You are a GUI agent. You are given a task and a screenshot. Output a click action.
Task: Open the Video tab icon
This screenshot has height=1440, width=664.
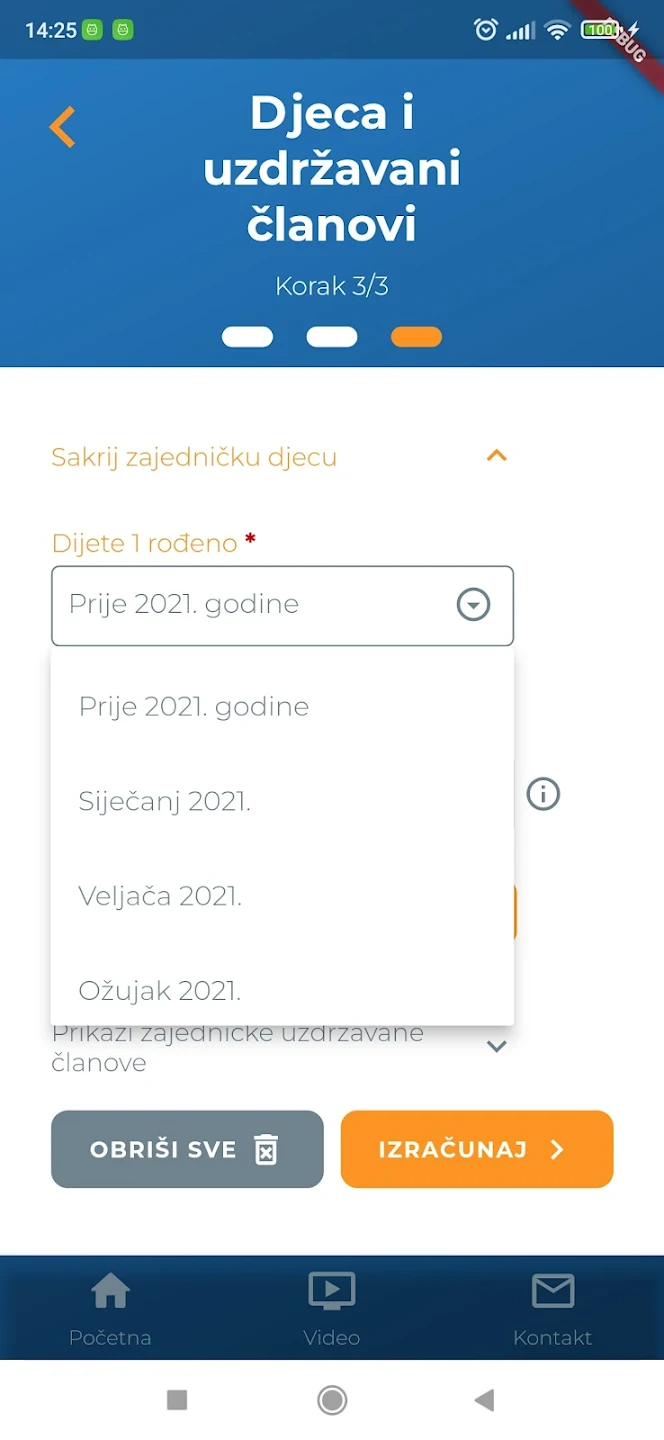[331, 1291]
